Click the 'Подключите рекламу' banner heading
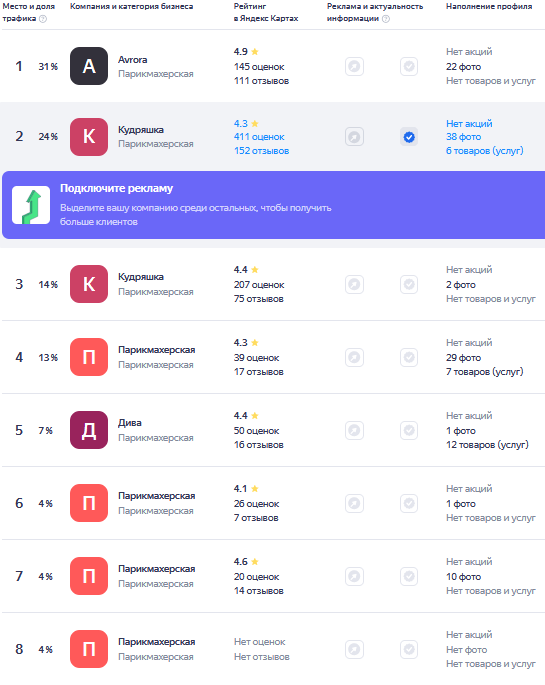This screenshot has height=685, width=545. pyautogui.click(x=116, y=188)
